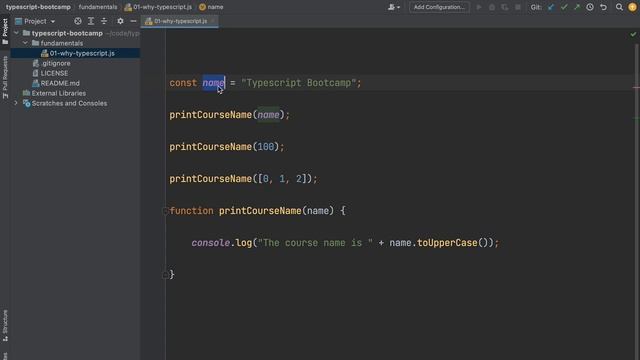This screenshot has width=640, height=360.
Task: Click the Select Opened File target icon
Action: pyautogui.click(x=78, y=21)
